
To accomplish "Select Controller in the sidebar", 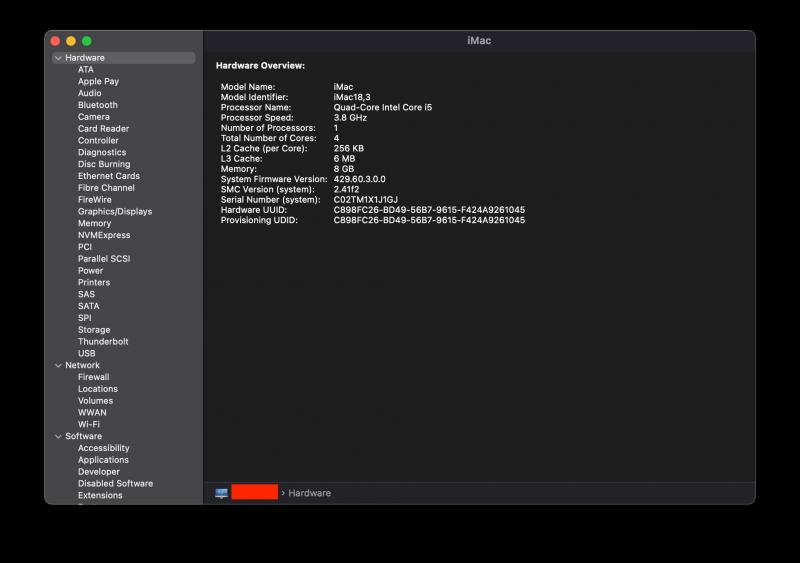I will tap(98, 140).
